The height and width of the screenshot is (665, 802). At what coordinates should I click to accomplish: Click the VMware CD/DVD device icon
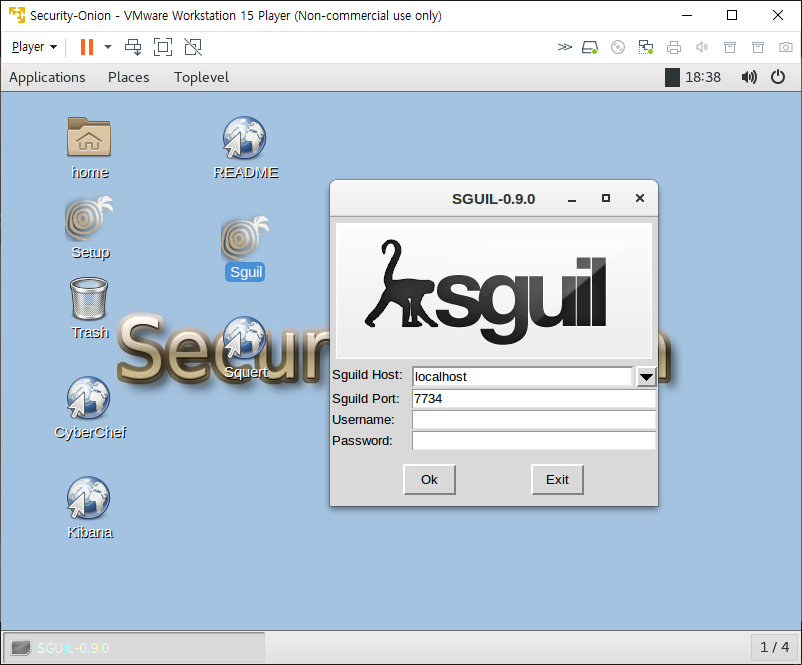pyautogui.click(x=618, y=48)
